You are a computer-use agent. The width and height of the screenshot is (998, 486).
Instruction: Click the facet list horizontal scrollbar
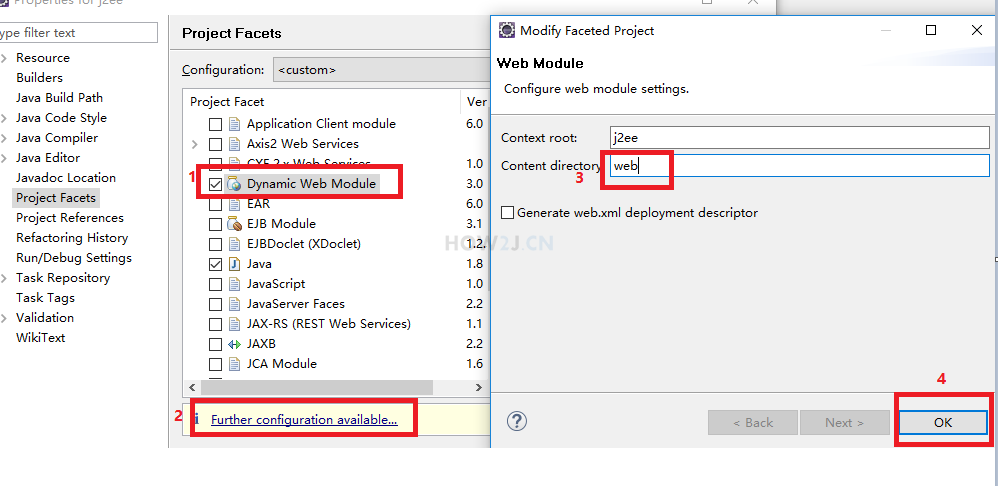point(316,387)
